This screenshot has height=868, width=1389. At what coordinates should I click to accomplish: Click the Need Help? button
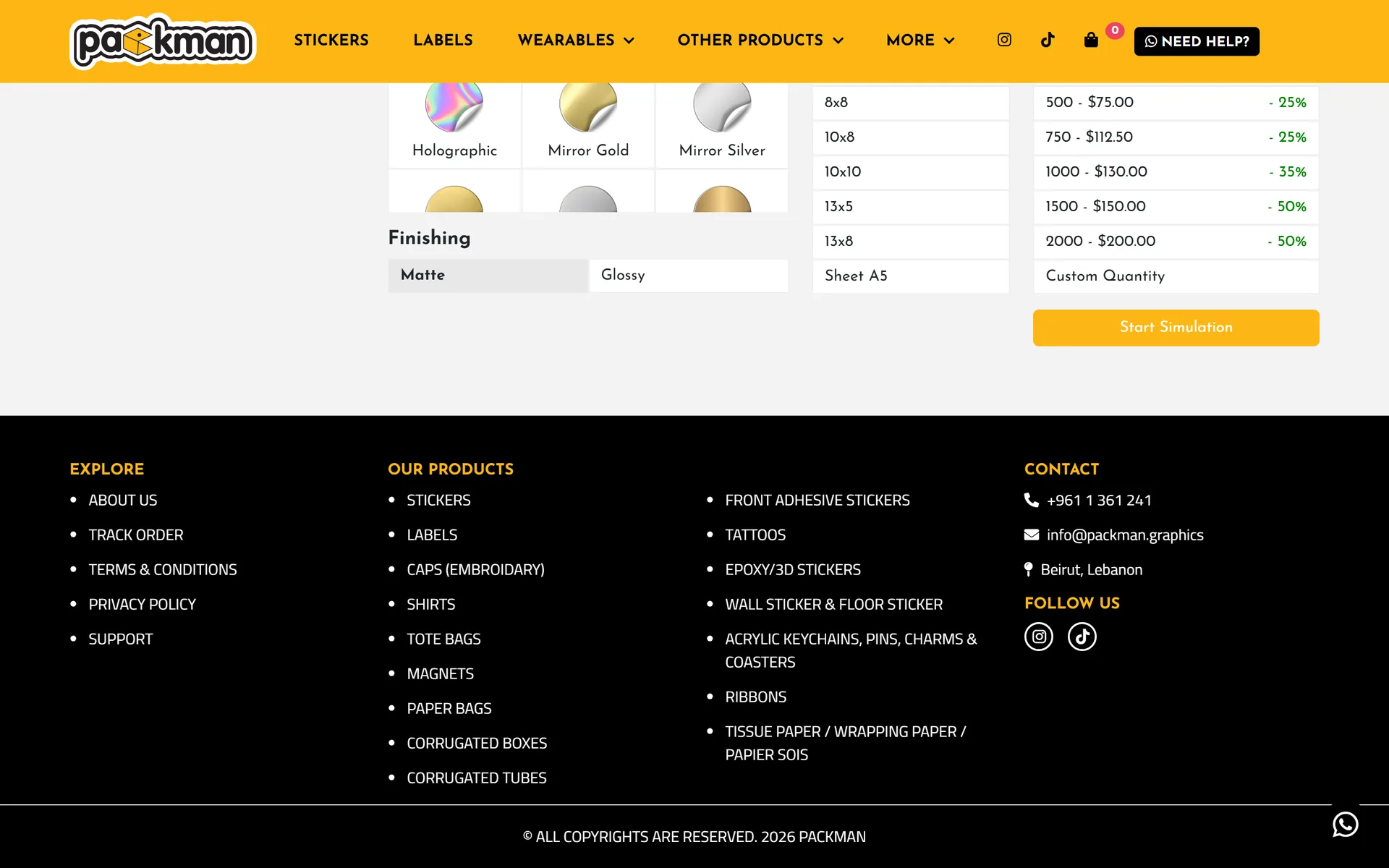(1197, 41)
